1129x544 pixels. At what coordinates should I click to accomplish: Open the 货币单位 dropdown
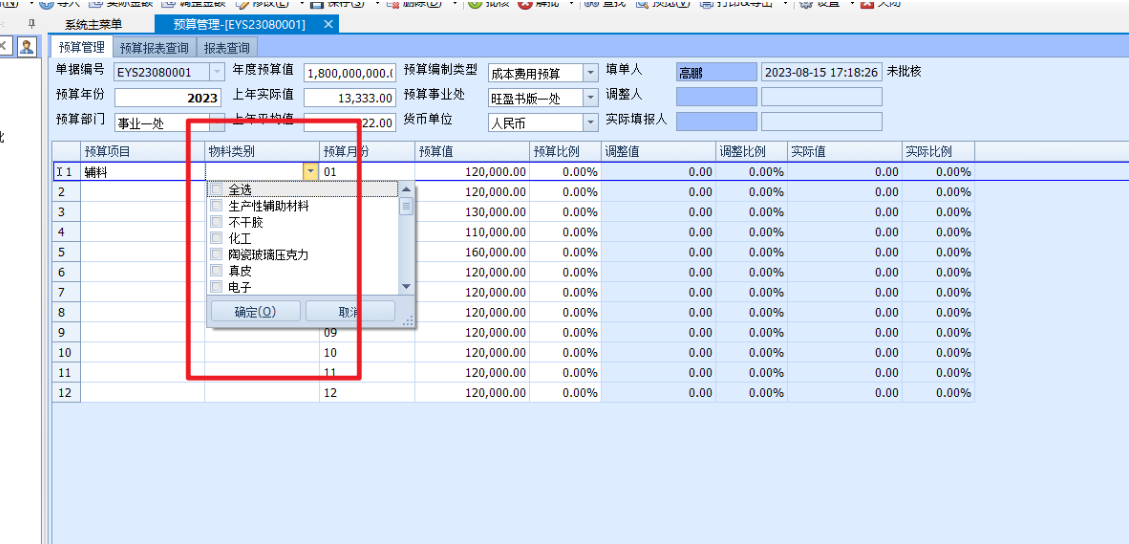click(x=590, y=123)
